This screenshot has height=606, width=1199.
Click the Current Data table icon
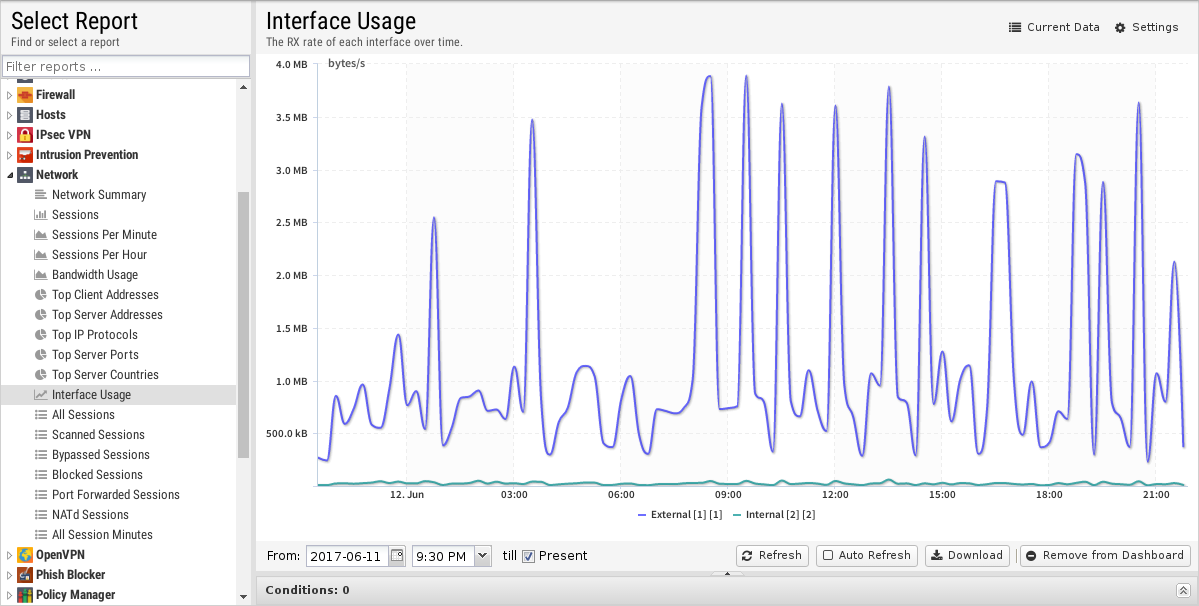1015,28
